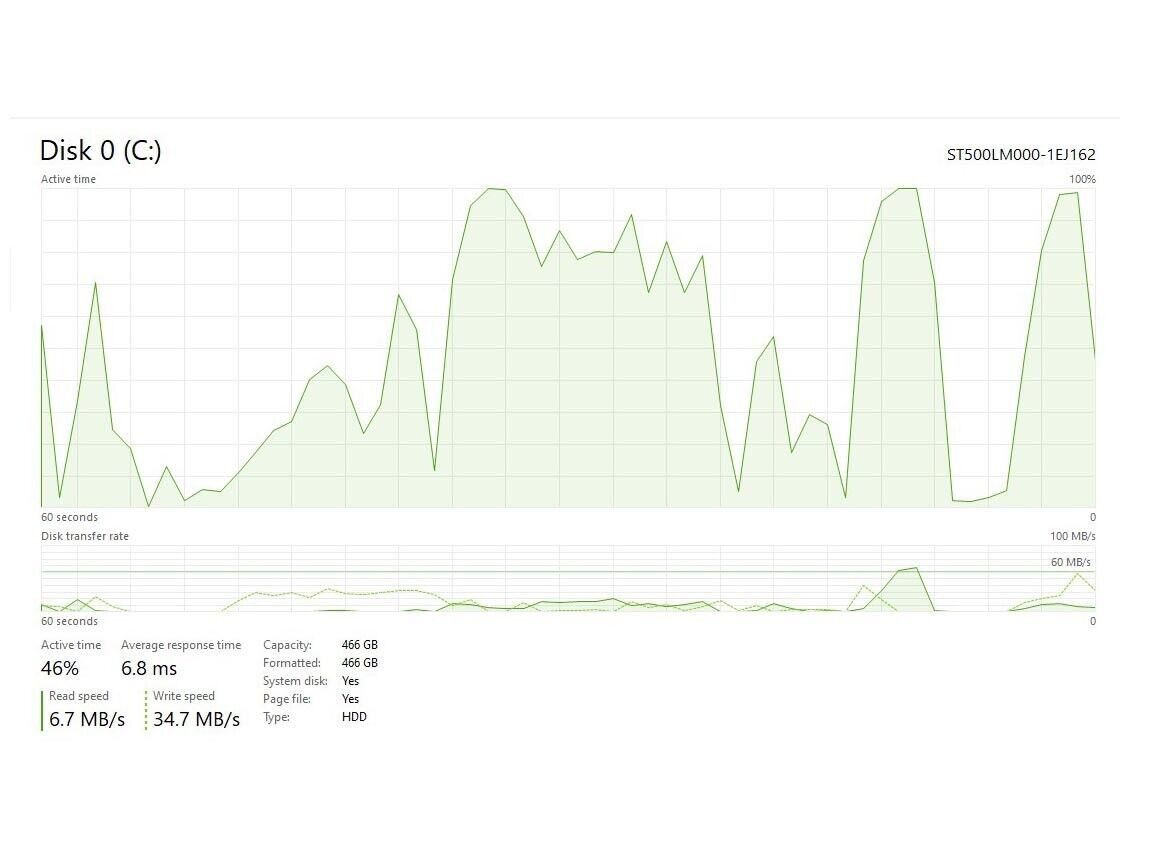Viewport: 1152px width, 865px height.
Task: Click the Average response time label
Action: pyautogui.click(x=181, y=645)
